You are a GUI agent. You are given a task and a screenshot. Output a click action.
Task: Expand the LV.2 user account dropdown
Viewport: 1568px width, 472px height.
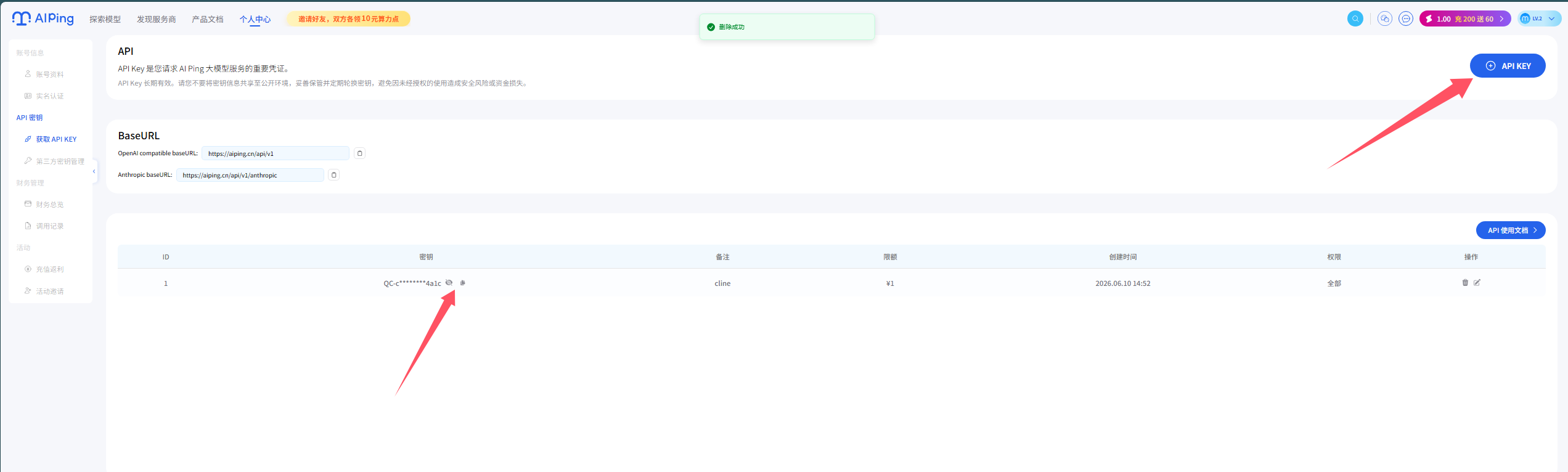1539,18
